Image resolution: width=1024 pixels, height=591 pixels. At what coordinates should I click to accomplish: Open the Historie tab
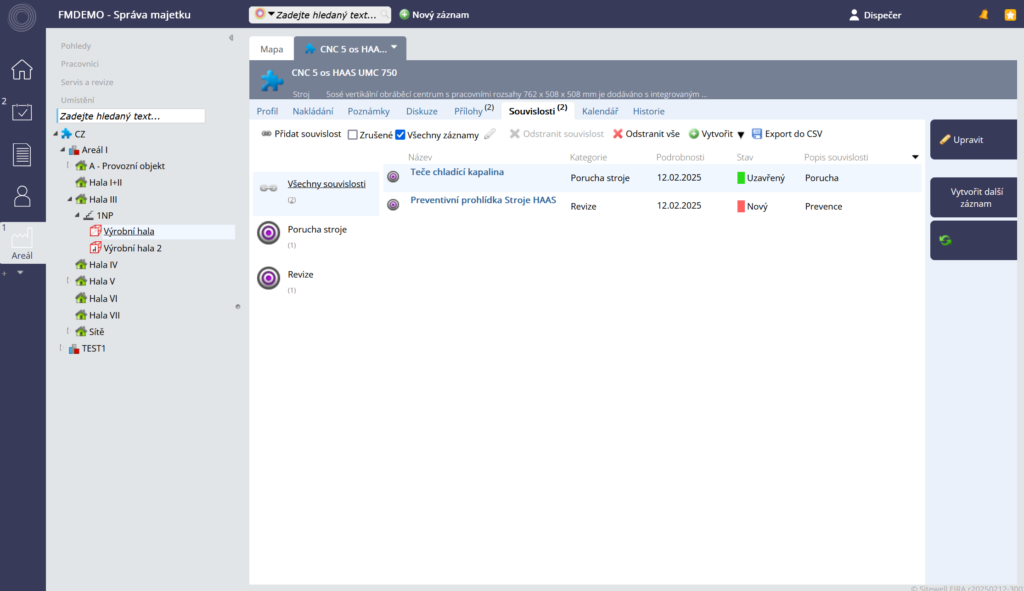648,111
